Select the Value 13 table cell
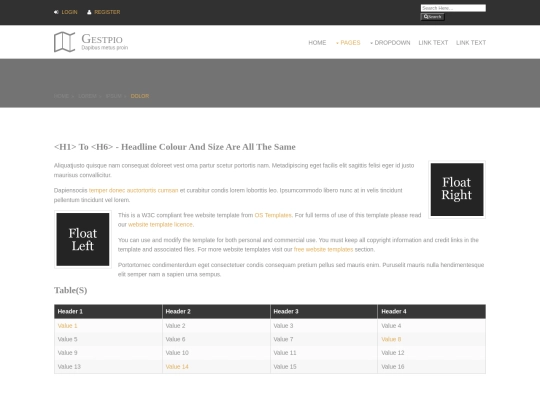The width and height of the screenshot is (540, 405). [x=108, y=367]
